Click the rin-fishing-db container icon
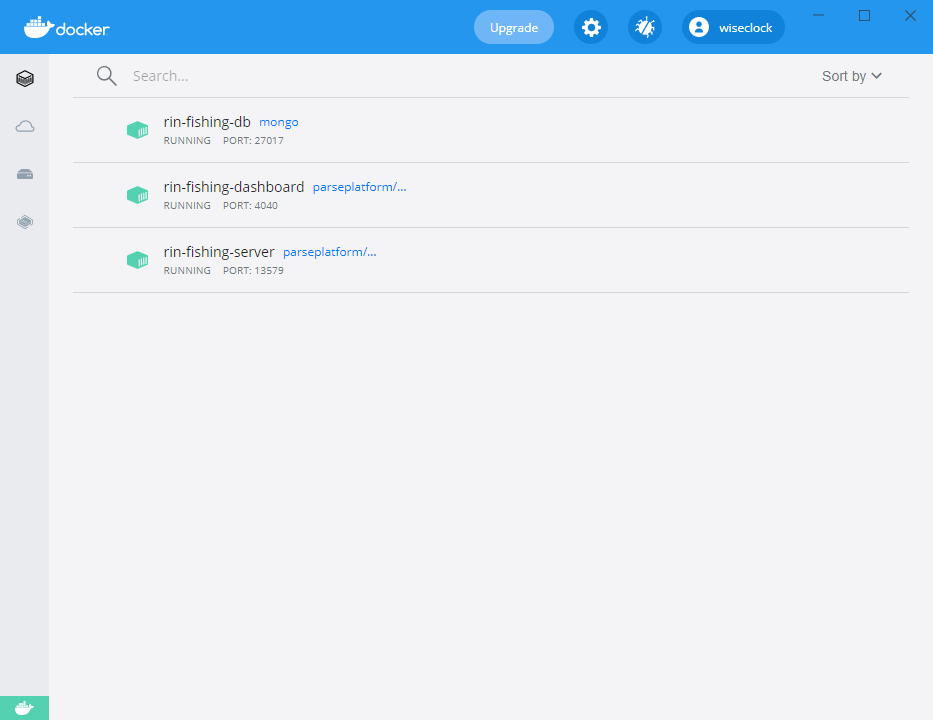Image resolution: width=933 pixels, height=720 pixels. point(137,130)
